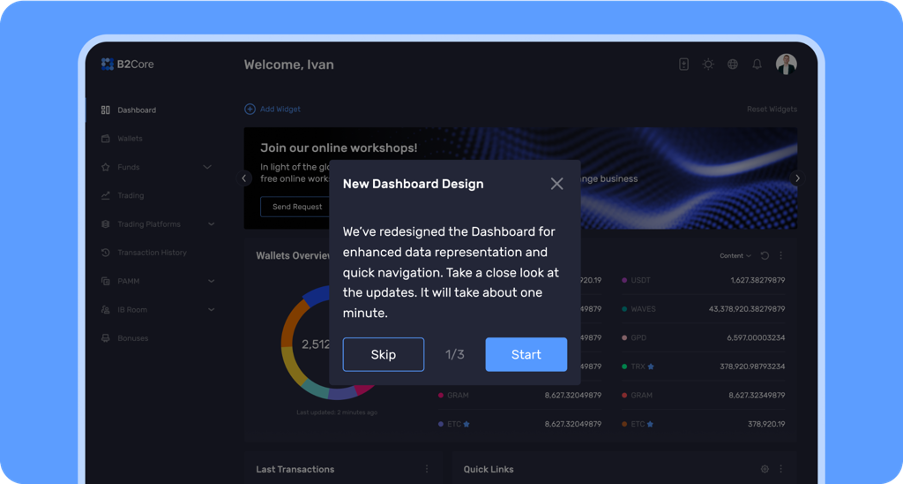904x484 pixels.
Task: Click the user profile avatar
Action: click(x=786, y=64)
